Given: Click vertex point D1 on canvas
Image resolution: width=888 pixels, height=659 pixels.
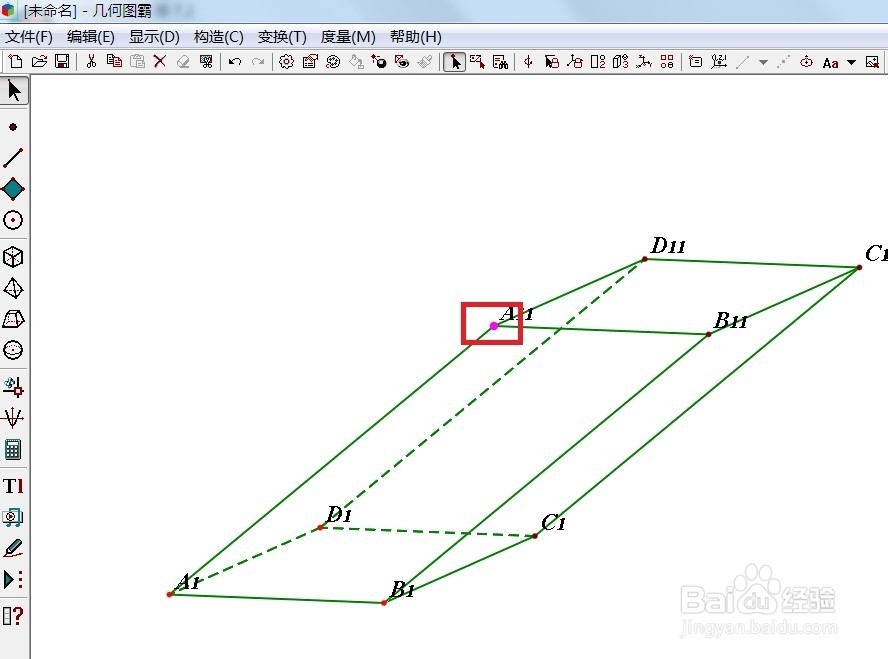Looking at the screenshot, I should click(x=320, y=528).
